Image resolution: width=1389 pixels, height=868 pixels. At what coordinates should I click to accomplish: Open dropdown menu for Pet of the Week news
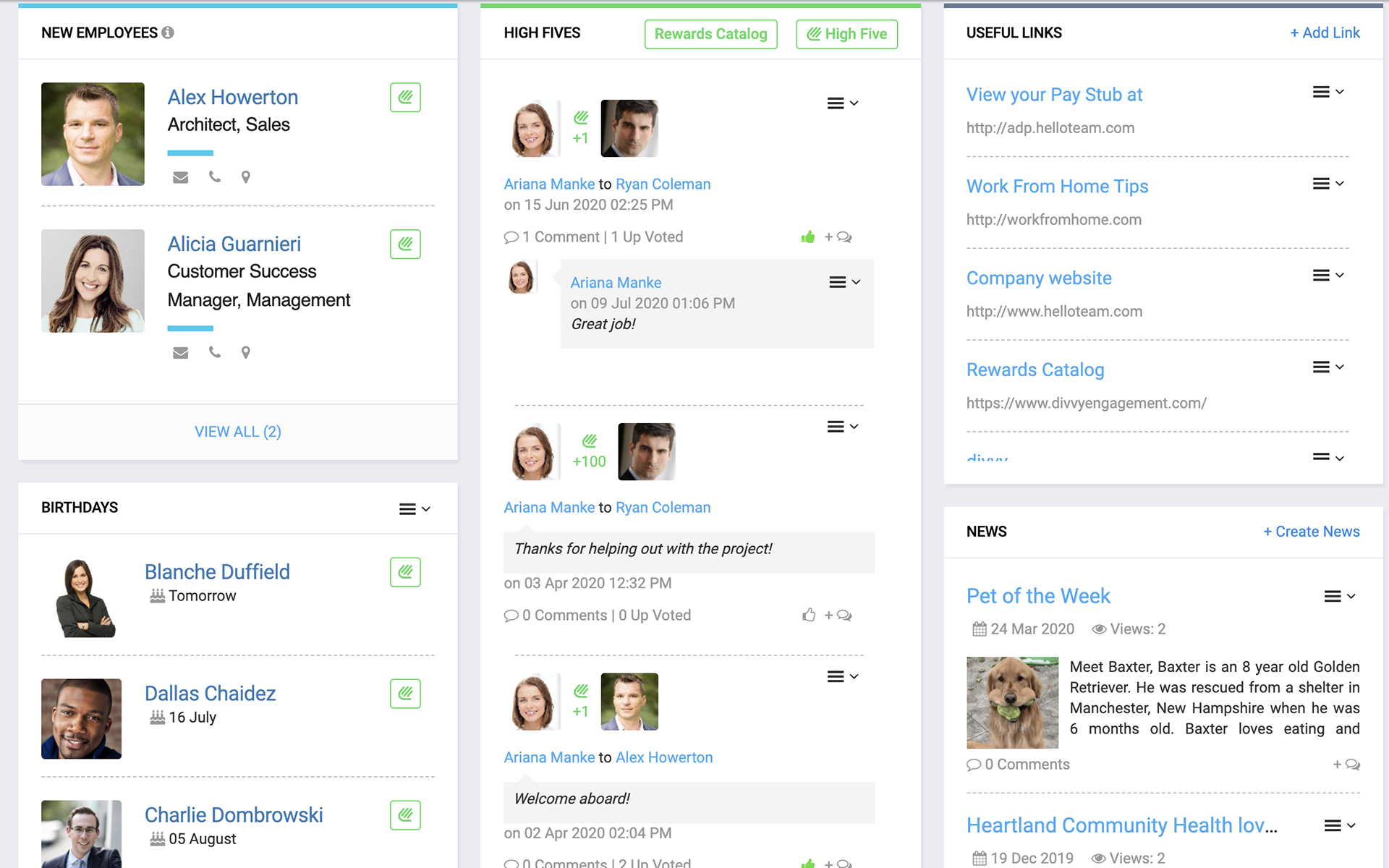point(1339,596)
